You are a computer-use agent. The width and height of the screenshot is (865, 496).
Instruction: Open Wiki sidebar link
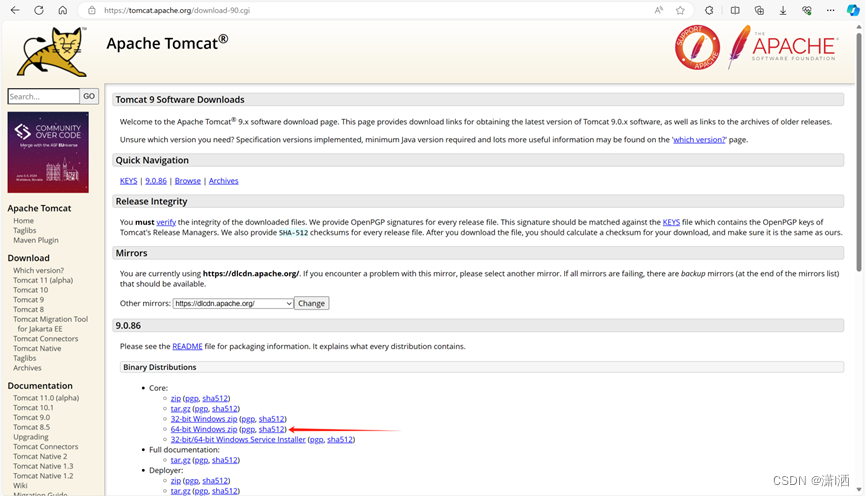(20, 486)
